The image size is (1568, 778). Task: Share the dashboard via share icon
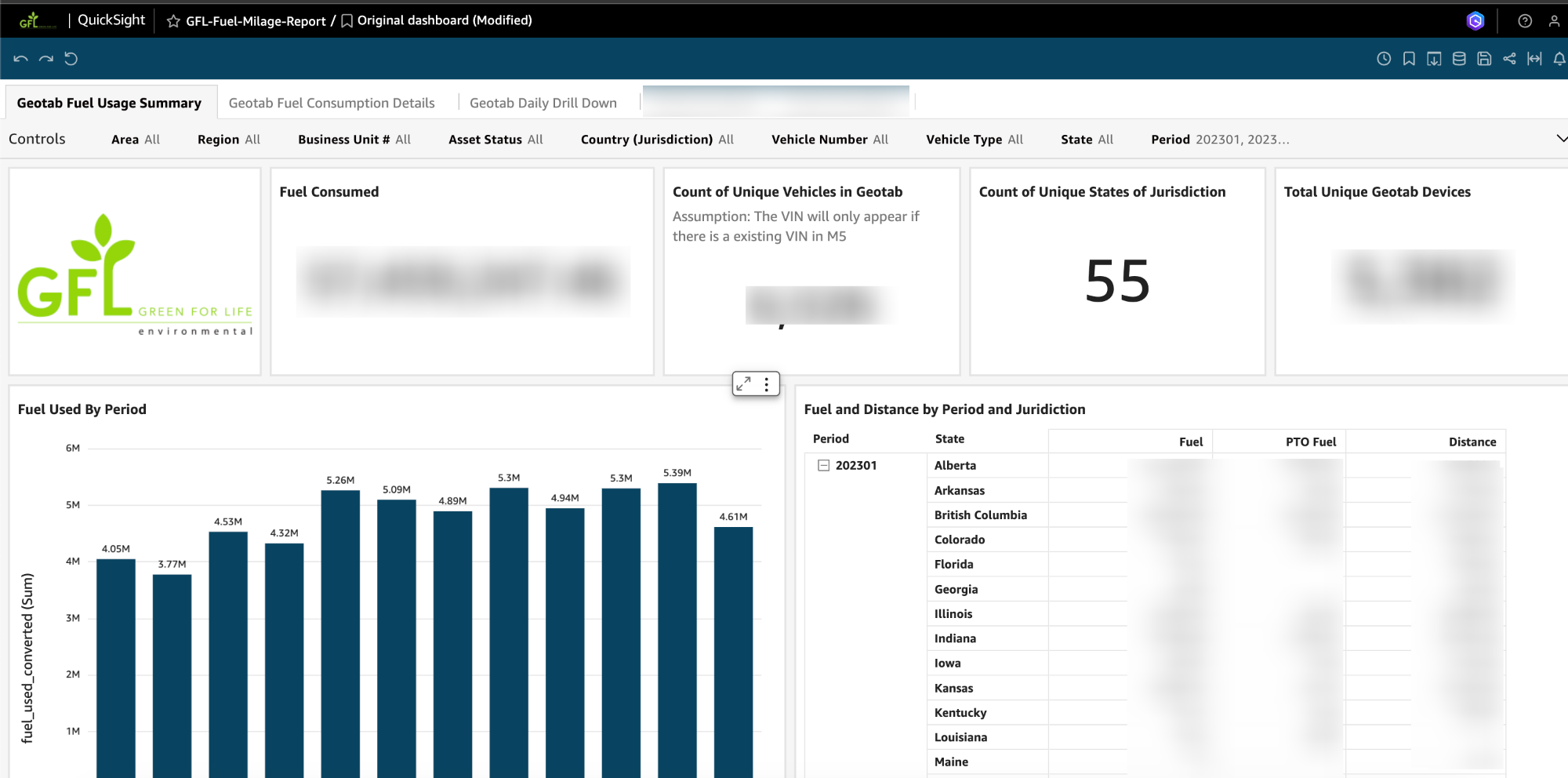click(1509, 59)
